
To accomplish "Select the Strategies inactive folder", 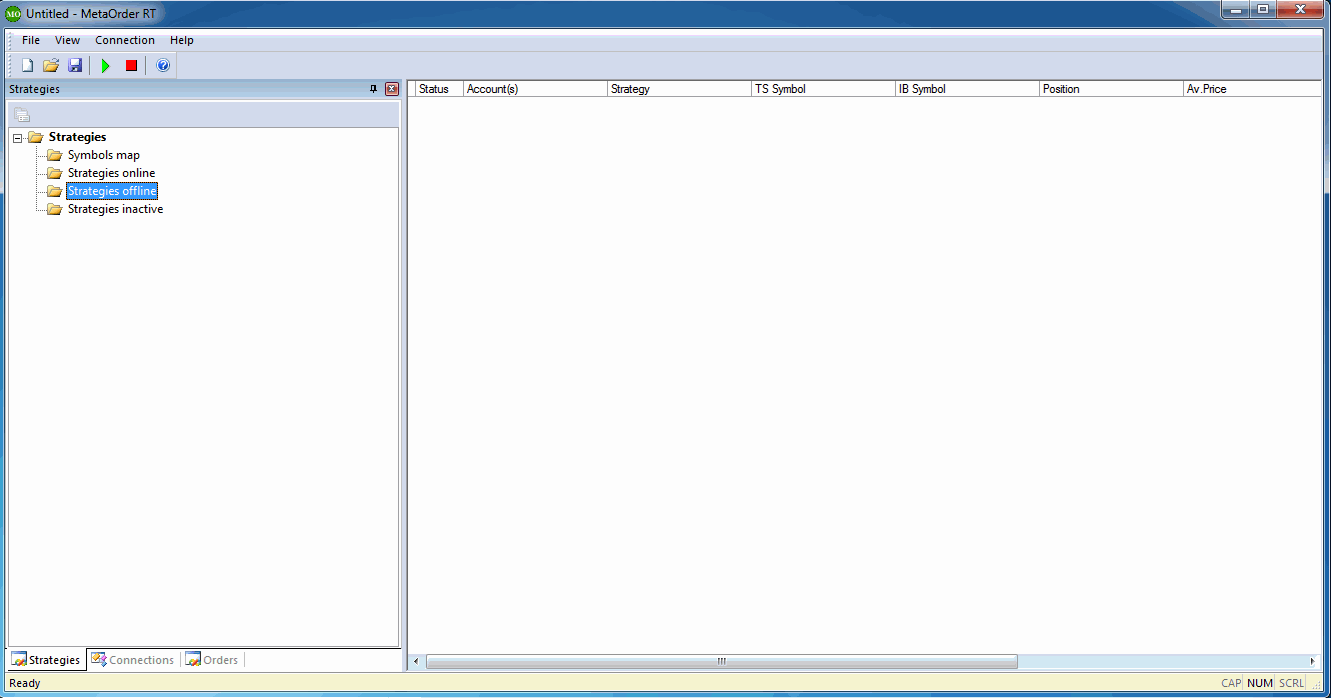I will [x=115, y=209].
